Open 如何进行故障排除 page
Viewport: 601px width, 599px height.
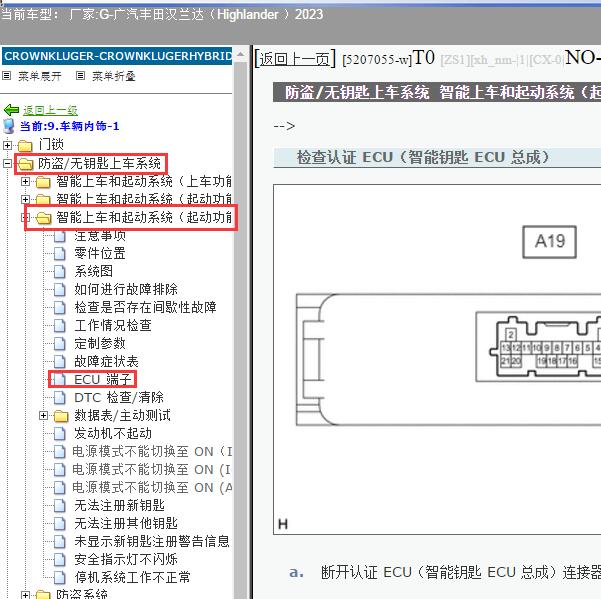[126, 289]
